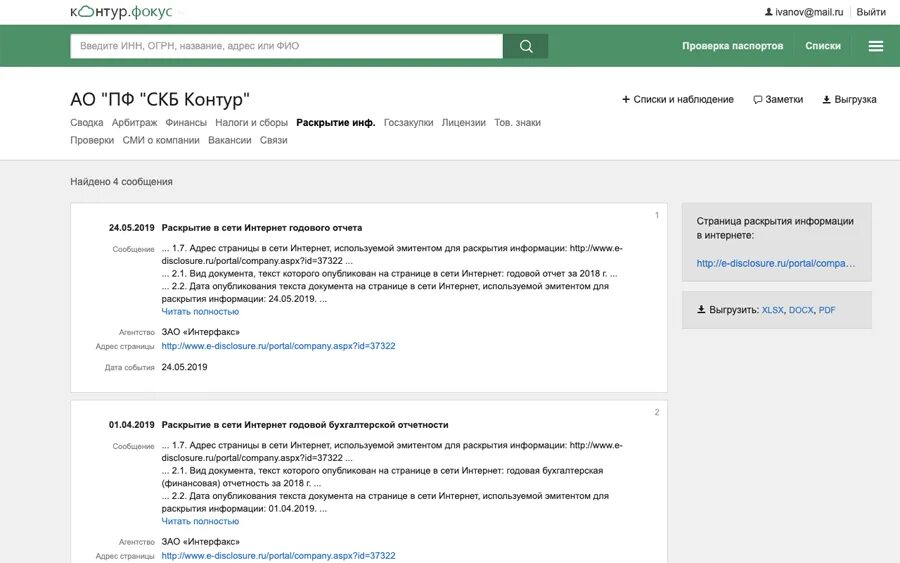This screenshot has height=563, width=900.
Task: Click the user profile icon beside ivanov@mail.ru
Action: [769, 11]
